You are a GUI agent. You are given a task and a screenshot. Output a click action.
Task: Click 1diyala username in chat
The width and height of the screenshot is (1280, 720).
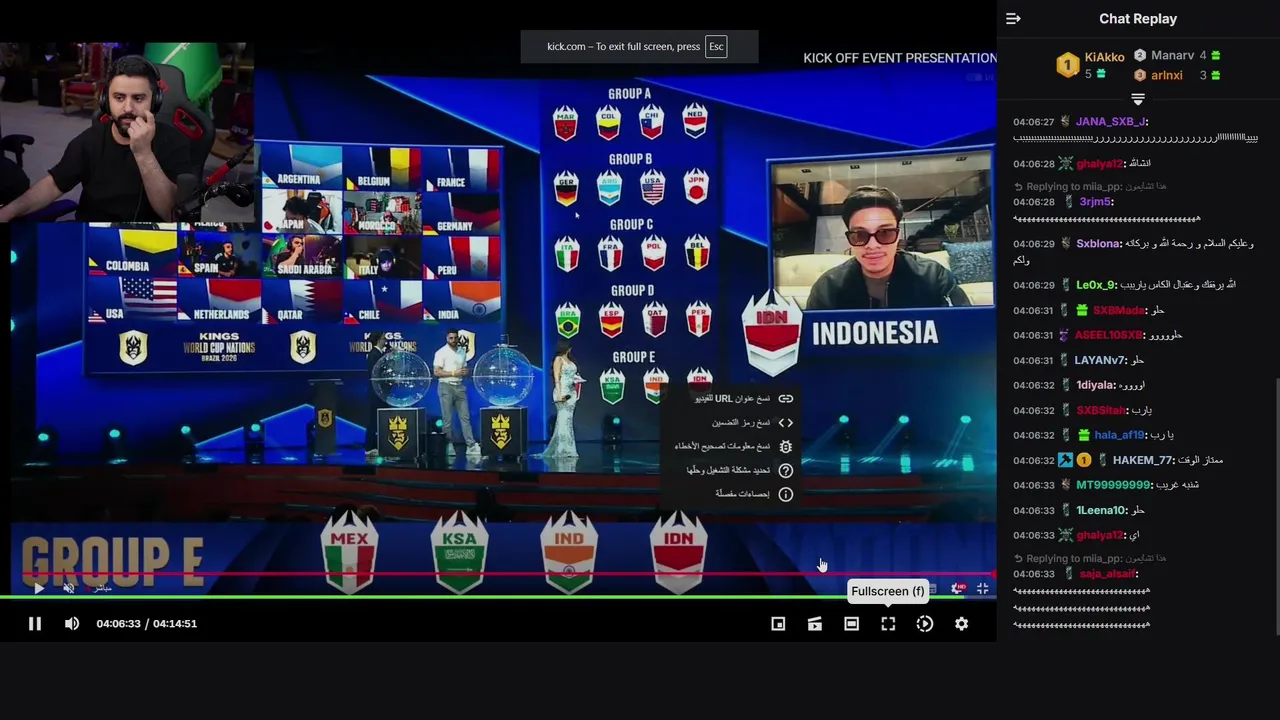pos(1096,386)
